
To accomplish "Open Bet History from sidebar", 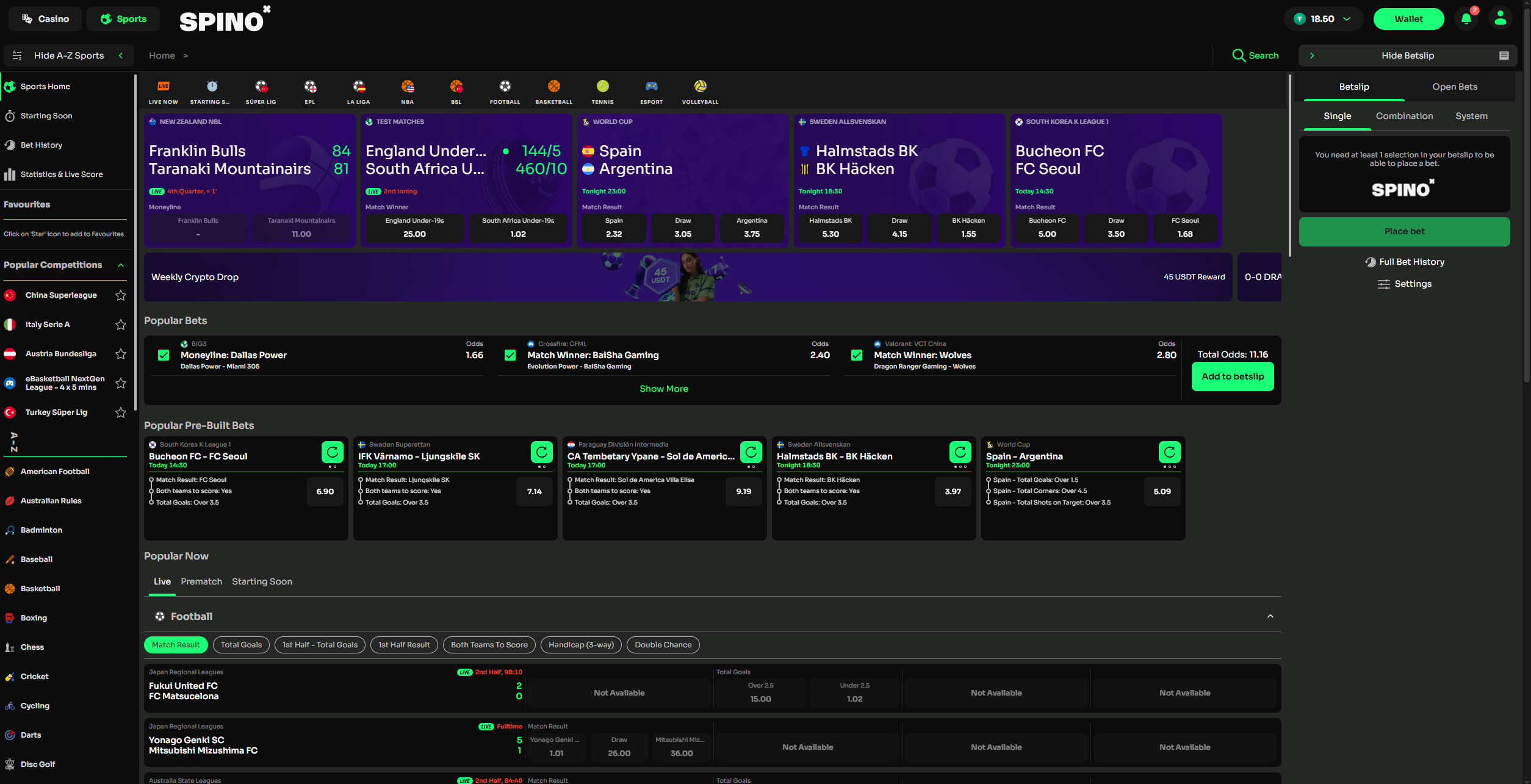I will tap(41, 145).
